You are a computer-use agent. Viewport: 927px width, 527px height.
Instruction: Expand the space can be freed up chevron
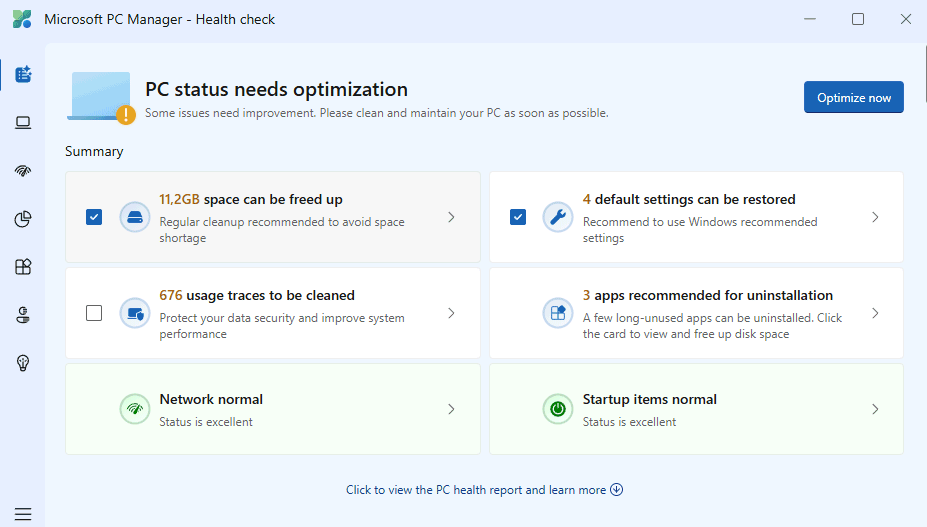[451, 217]
